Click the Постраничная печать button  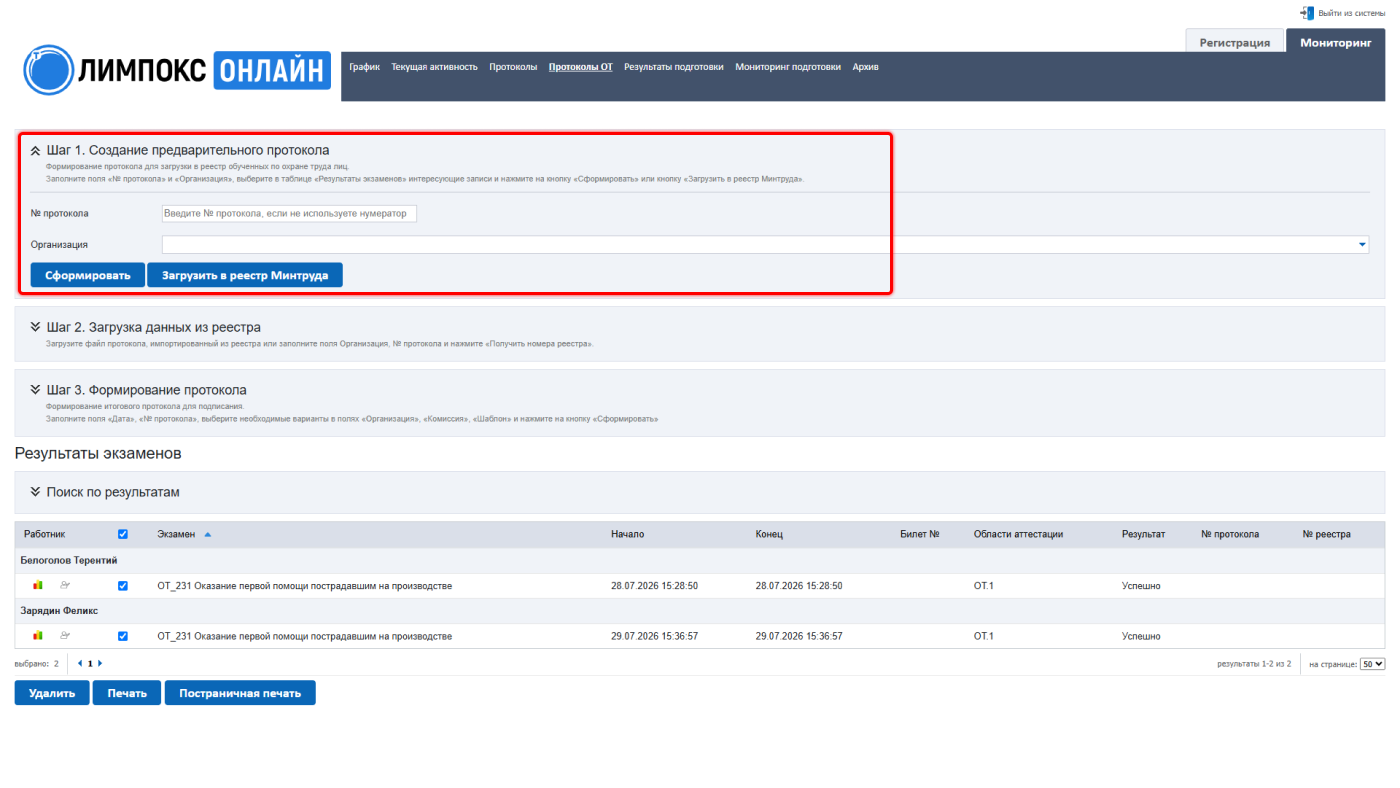[240, 693]
